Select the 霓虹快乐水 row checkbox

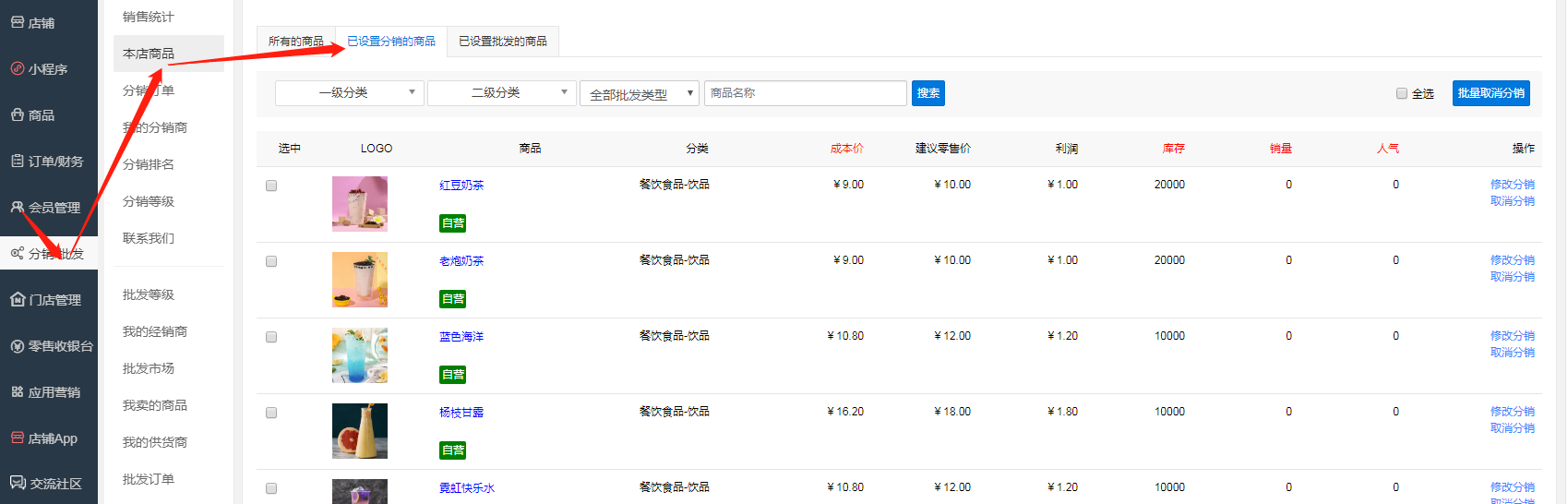coord(271,488)
